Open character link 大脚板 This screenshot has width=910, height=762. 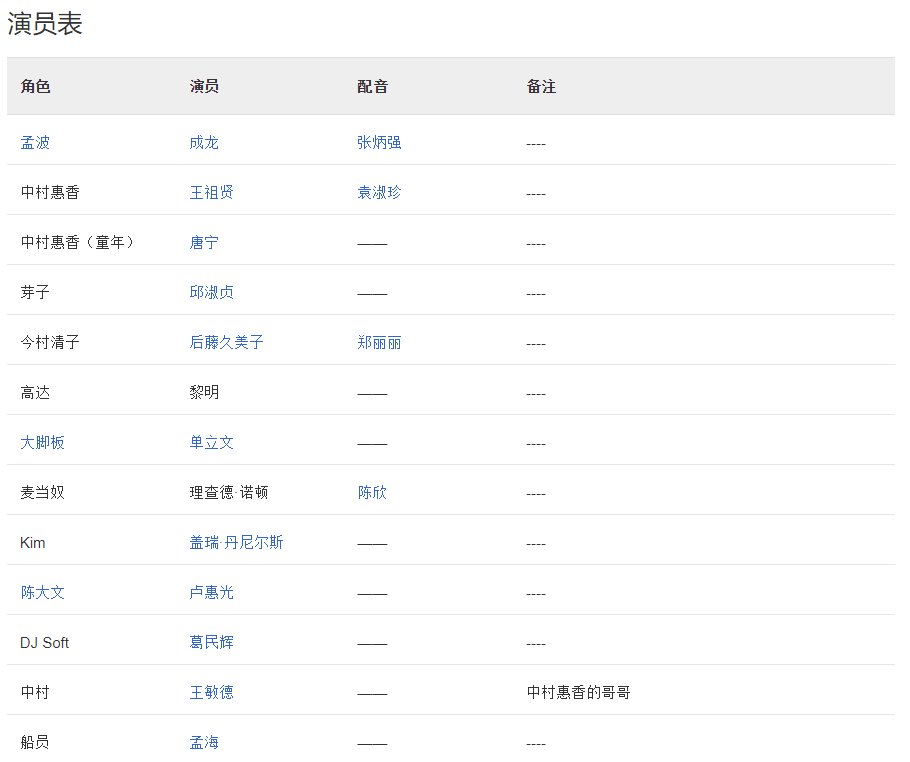44,442
